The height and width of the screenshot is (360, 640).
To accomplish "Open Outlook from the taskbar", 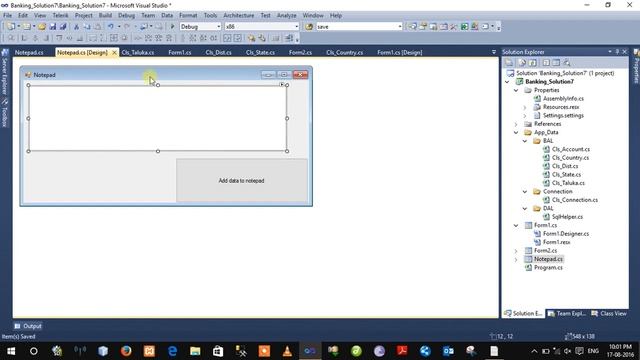I will 448,351.
